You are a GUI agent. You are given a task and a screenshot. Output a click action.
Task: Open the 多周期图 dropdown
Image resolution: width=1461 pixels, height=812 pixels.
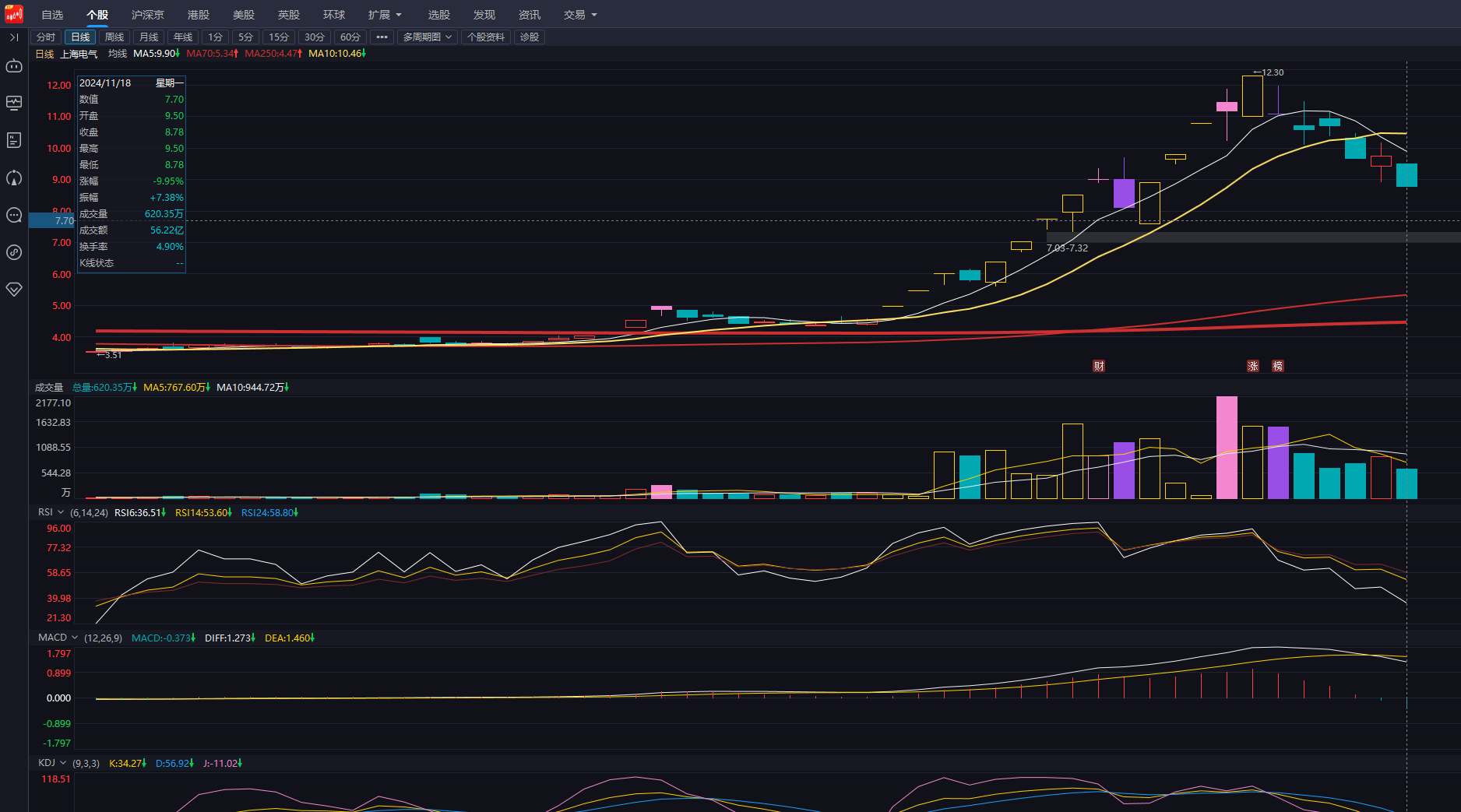pyautogui.click(x=427, y=37)
